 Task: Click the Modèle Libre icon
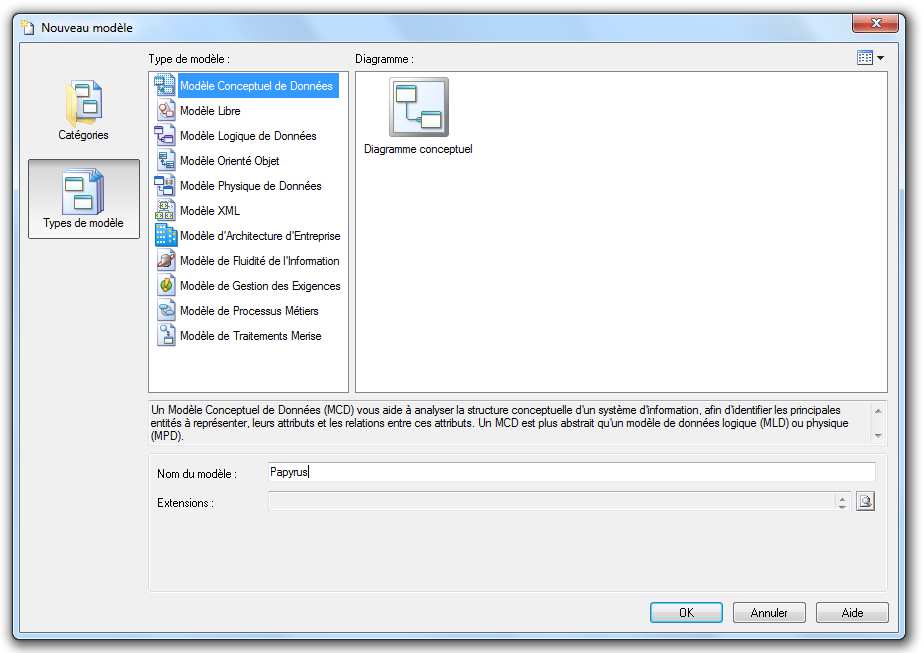coord(165,111)
